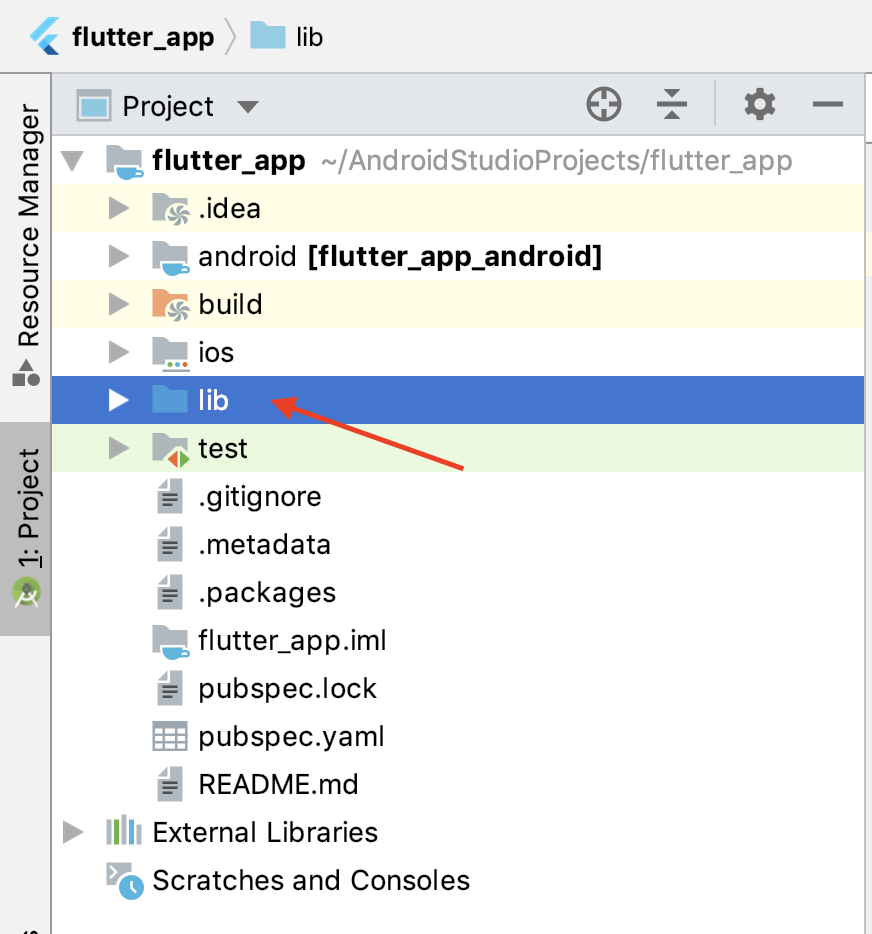Expand the ios folder arrow
Image resolution: width=872 pixels, height=934 pixels.
pos(119,352)
